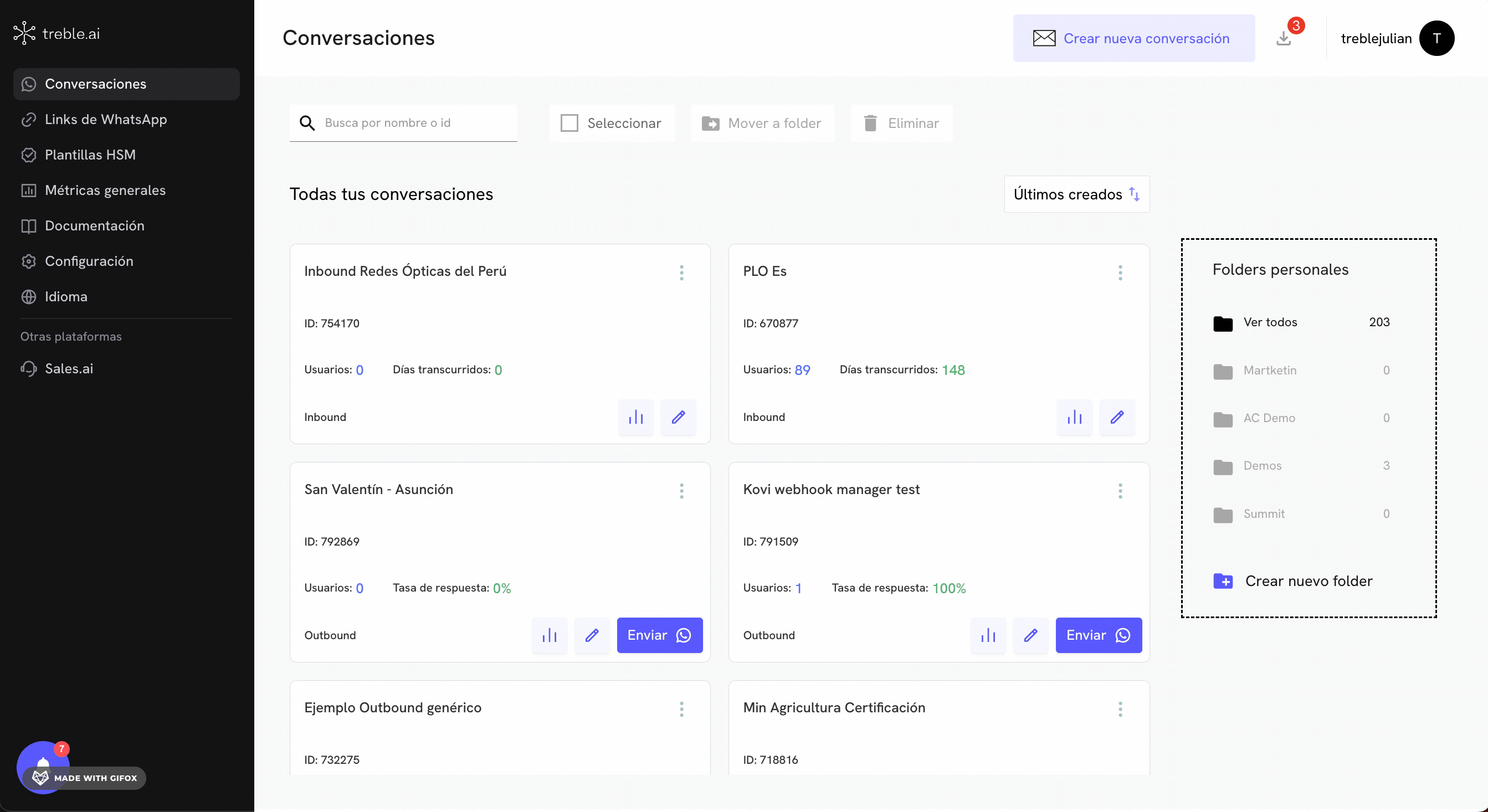The image size is (1488, 812).
Task: Open metrics chart for PLO Es conversation
Action: 1074,417
